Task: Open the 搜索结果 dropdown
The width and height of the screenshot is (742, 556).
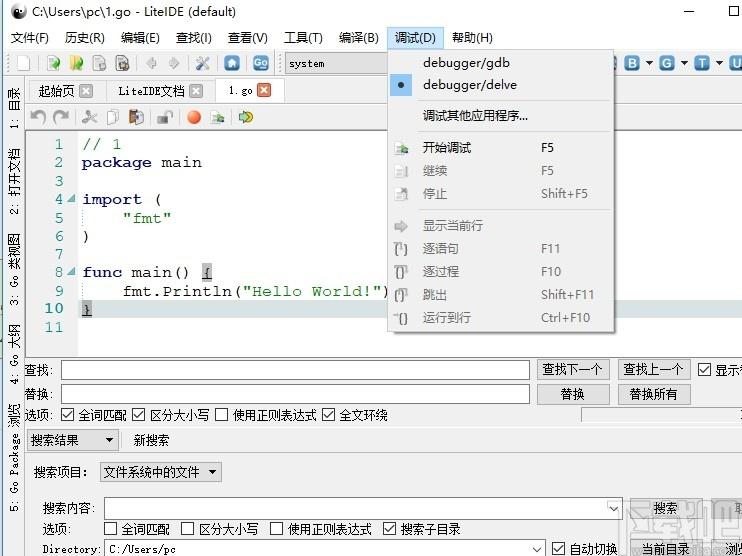Action: coord(72,441)
